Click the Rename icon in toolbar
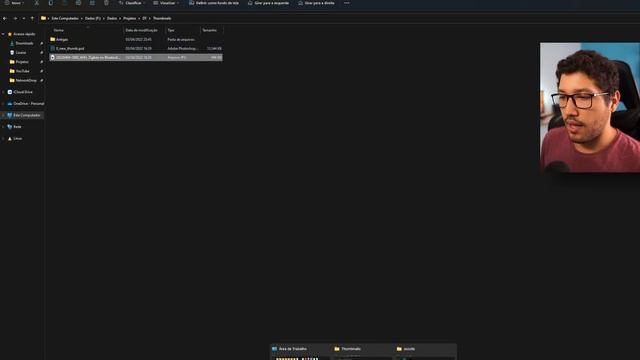The height and width of the screenshot is (360, 640). click(x=78, y=3)
